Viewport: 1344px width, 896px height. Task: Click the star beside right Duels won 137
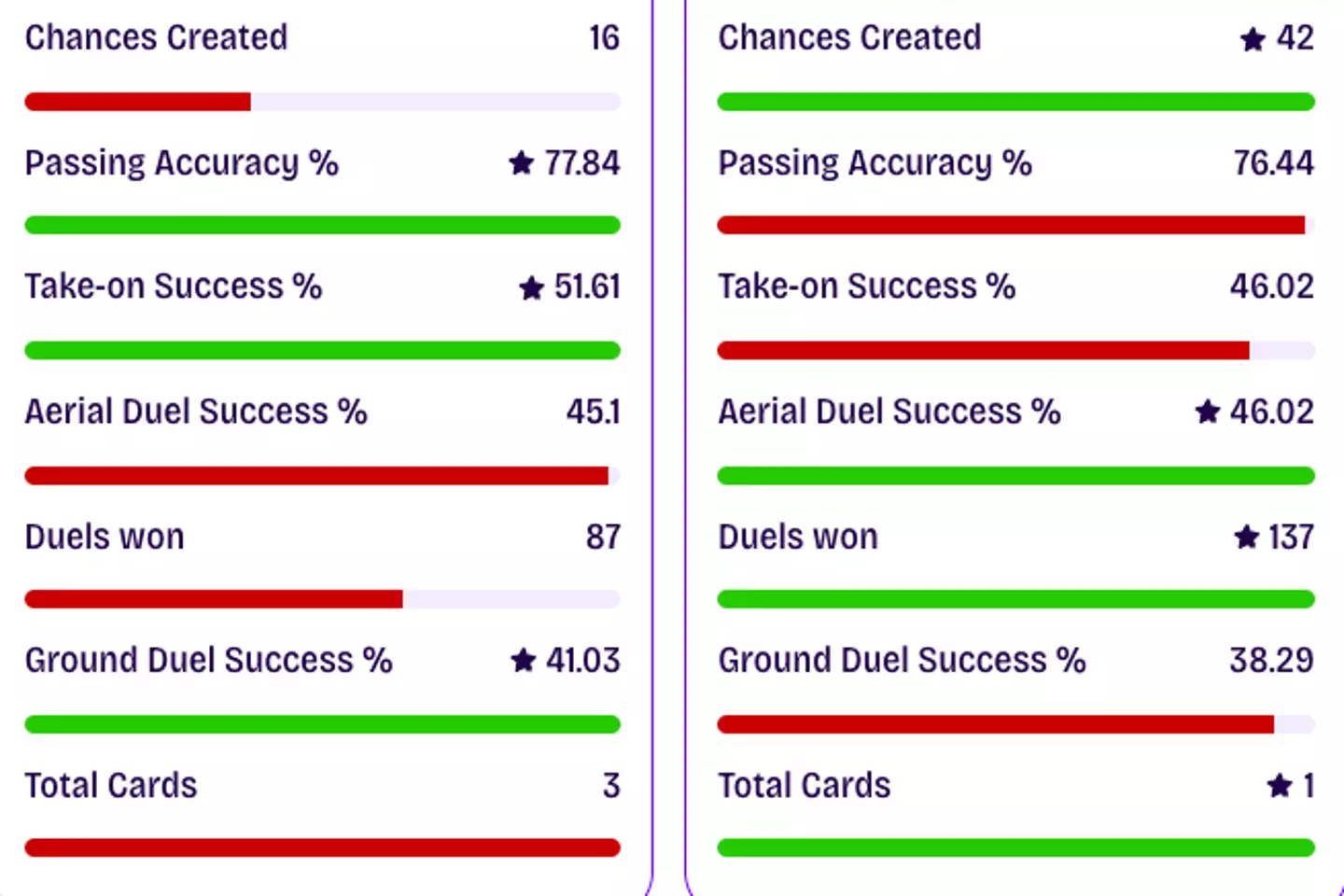(1246, 537)
